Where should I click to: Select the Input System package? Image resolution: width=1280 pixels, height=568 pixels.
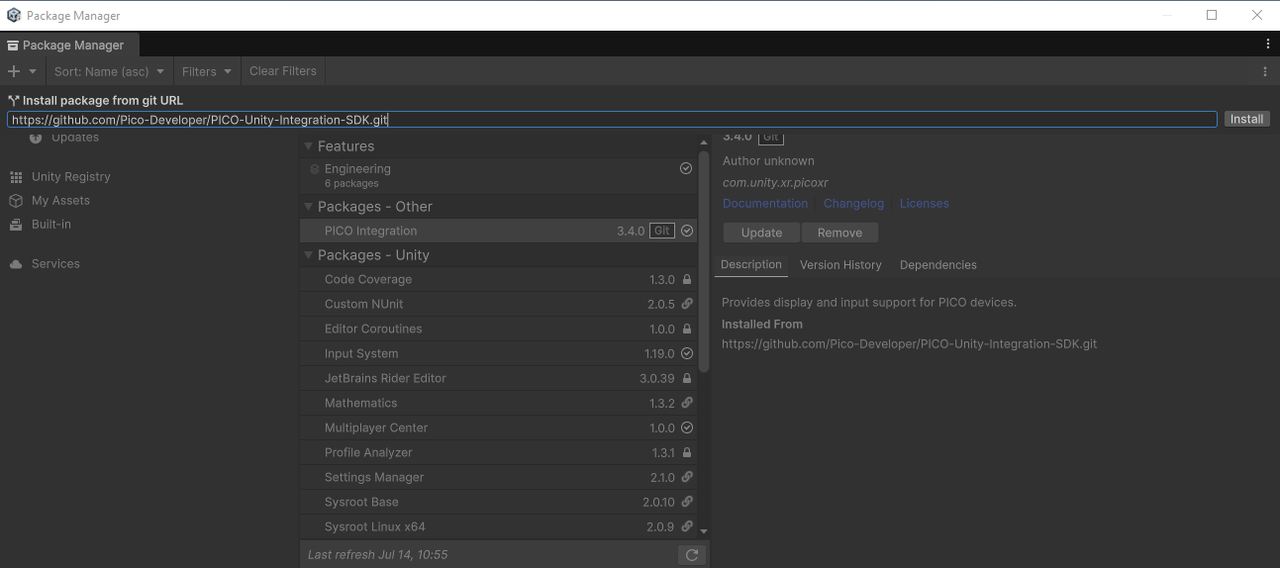(498, 354)
